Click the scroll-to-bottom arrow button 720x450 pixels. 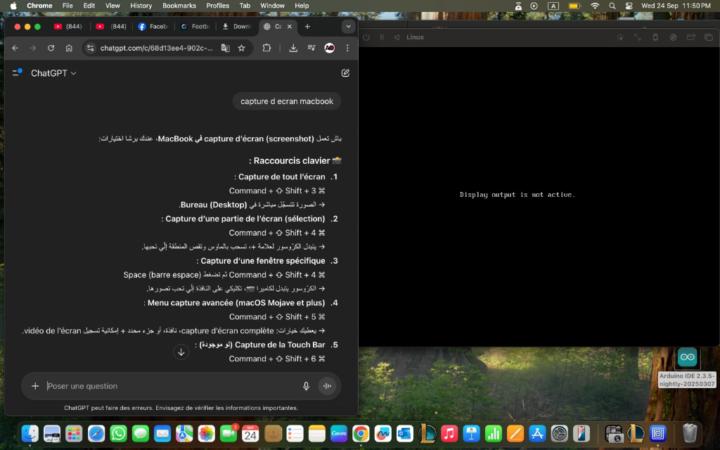click(x=181, y=352)
